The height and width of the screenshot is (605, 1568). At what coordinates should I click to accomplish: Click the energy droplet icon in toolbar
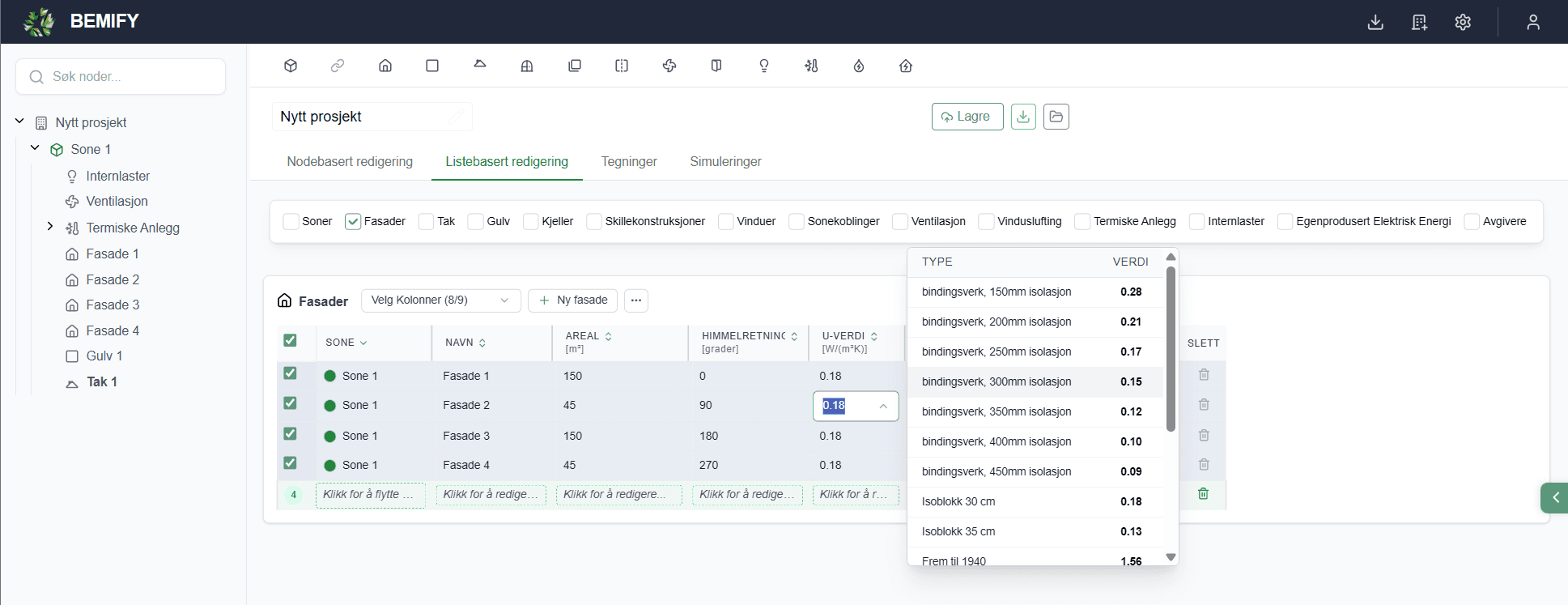(x=859, y=66)
